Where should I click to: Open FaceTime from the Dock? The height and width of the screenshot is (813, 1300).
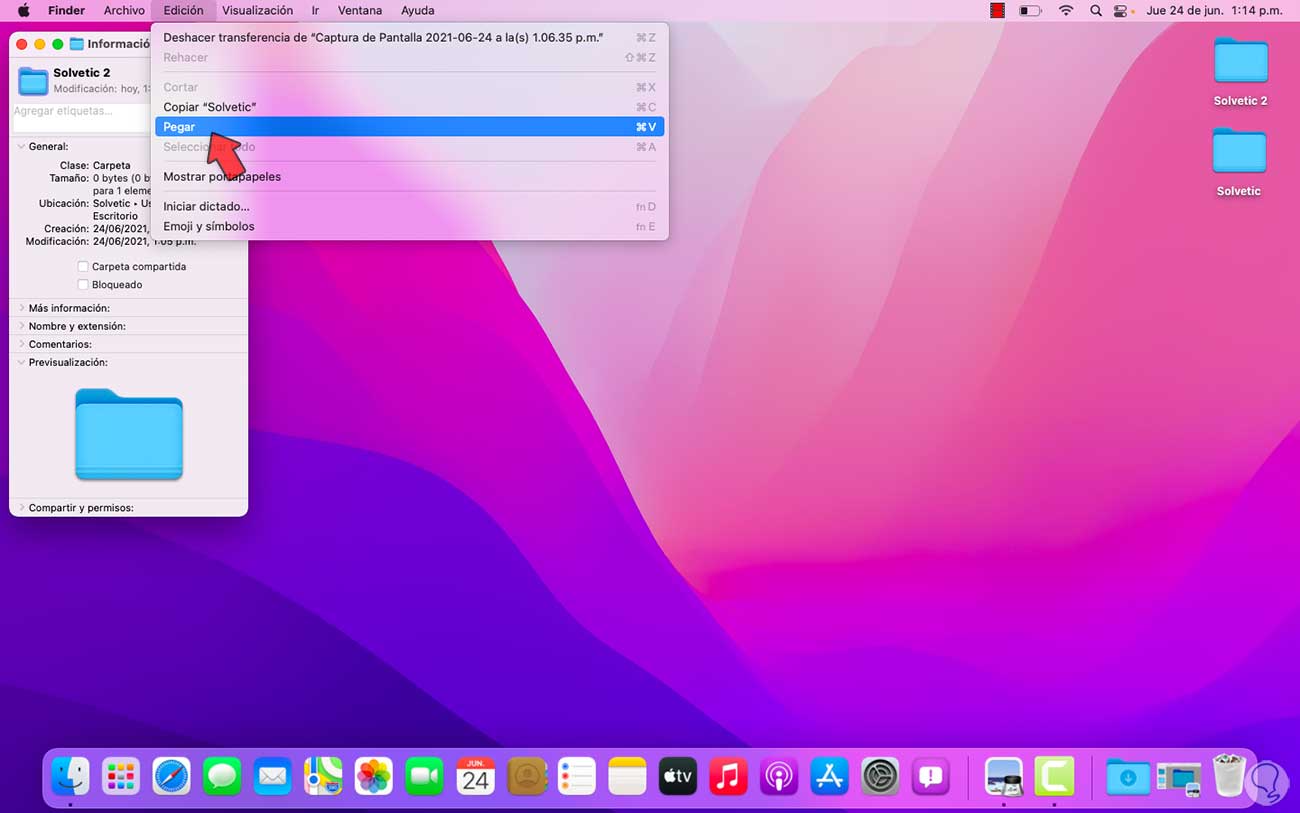click(x=425, y=776)
